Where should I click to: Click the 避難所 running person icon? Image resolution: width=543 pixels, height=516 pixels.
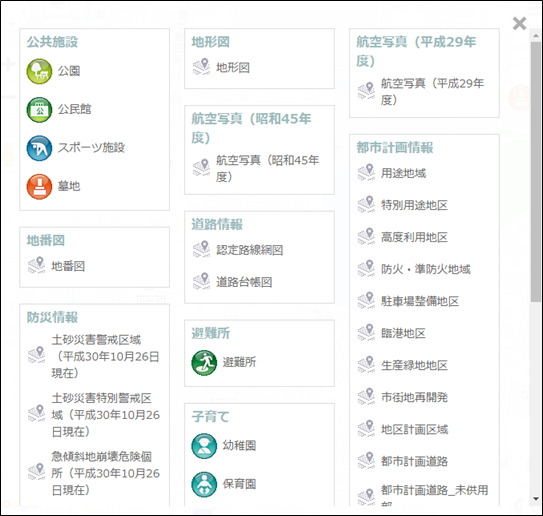tap(204, 363)
